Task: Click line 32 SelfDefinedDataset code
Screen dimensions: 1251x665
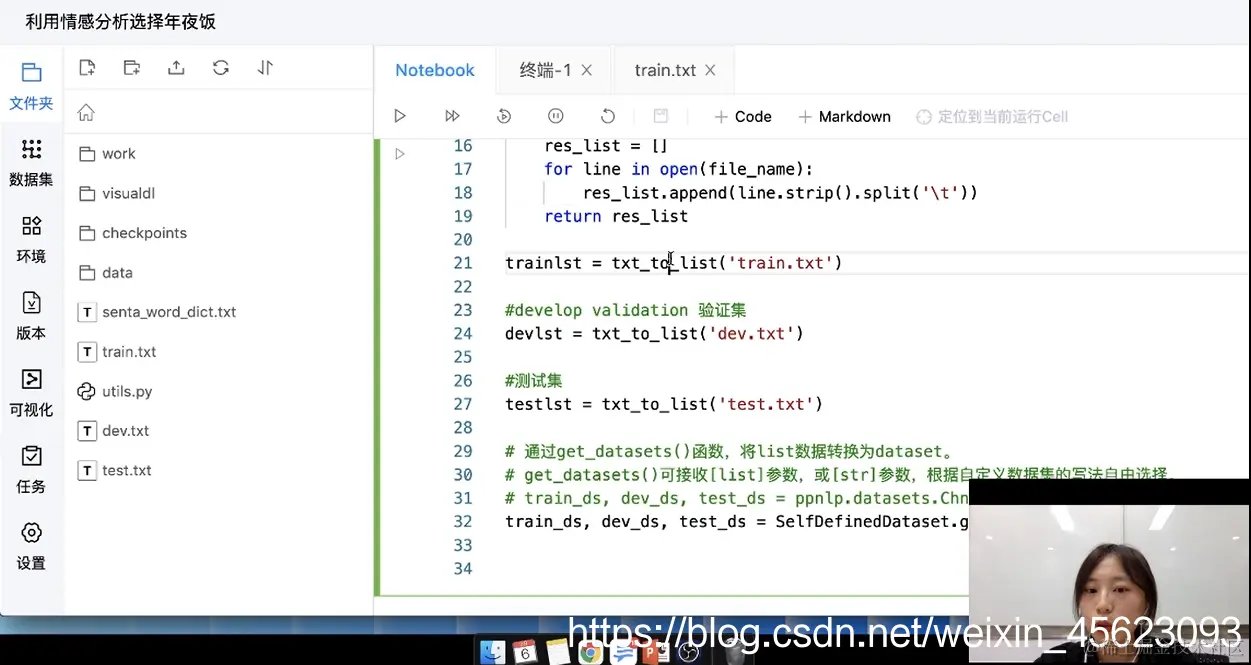Action: point(737,522)
